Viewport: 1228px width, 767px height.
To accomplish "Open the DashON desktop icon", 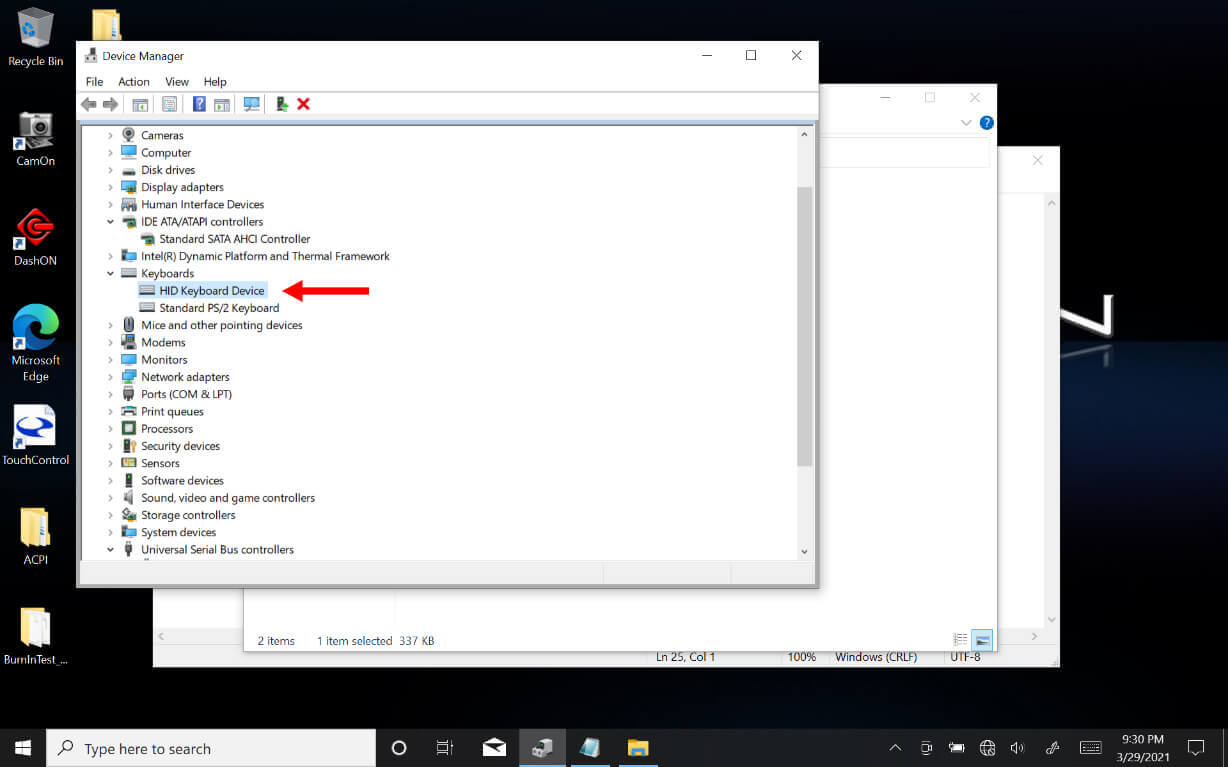I will (35, 237).
